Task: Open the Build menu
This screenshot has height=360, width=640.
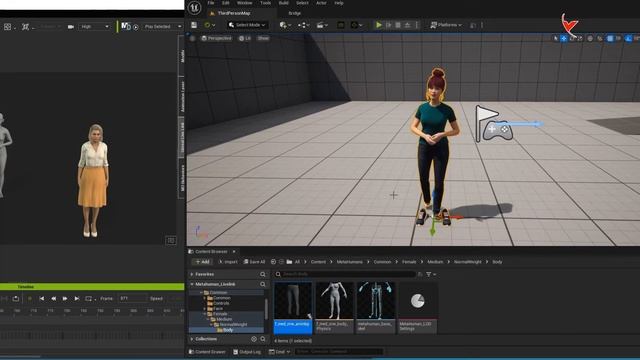Action: (x=284, y=3)
